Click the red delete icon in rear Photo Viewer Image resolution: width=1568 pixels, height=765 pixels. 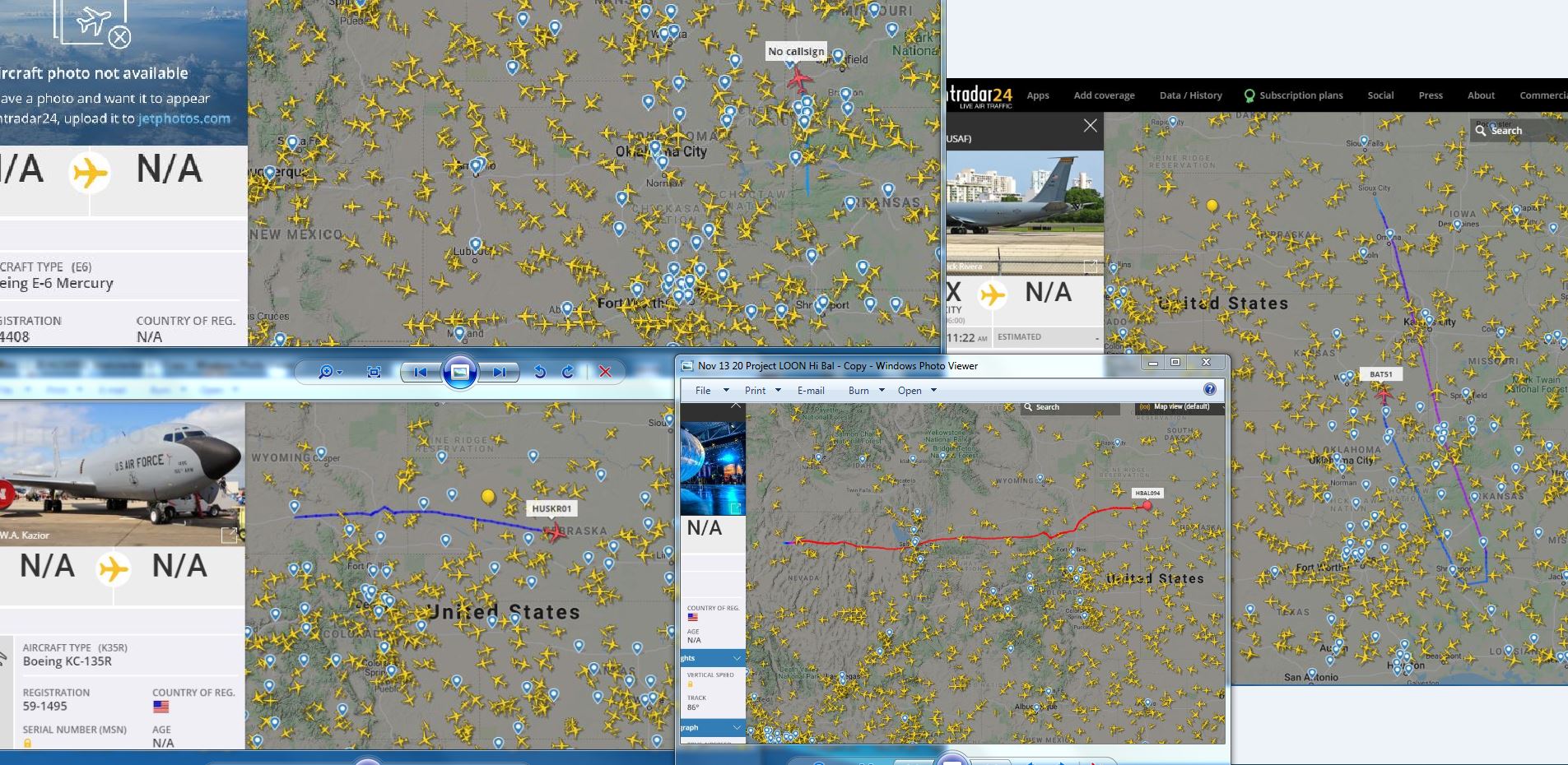pyautogui.click(x=605, y=372)
